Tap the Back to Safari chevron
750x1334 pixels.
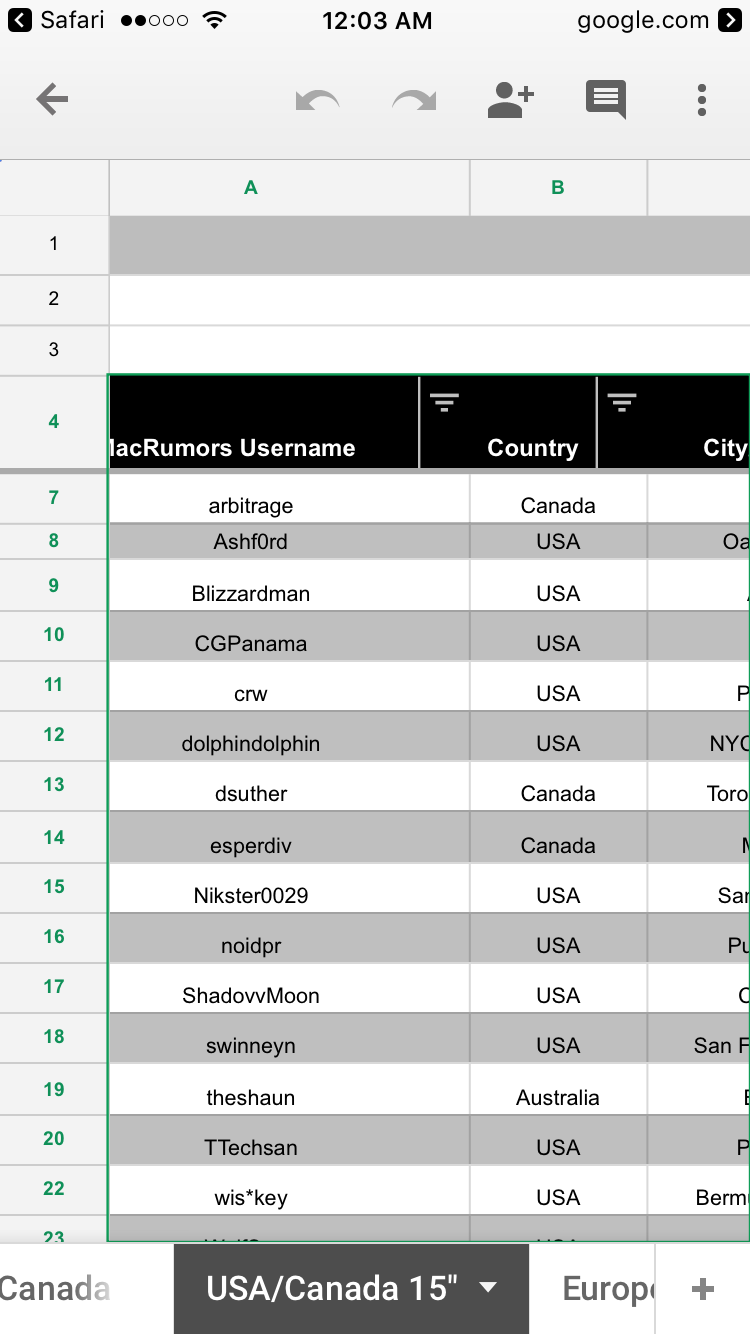point(21,20)
